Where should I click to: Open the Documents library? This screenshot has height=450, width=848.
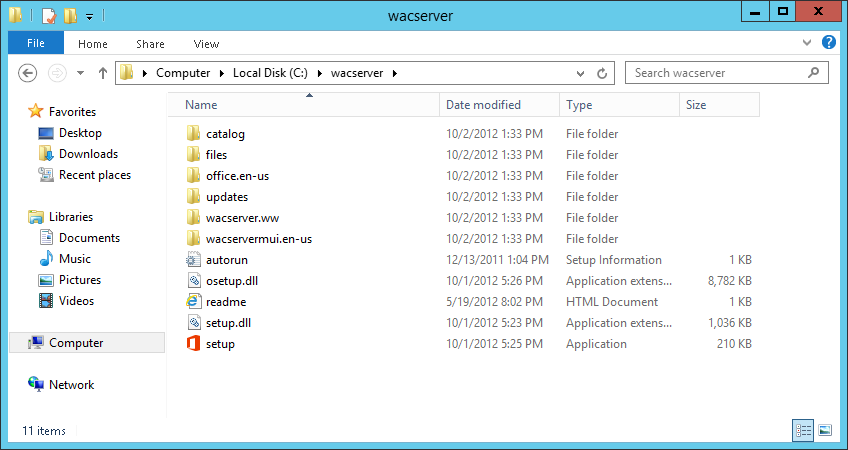coord(89,237)
